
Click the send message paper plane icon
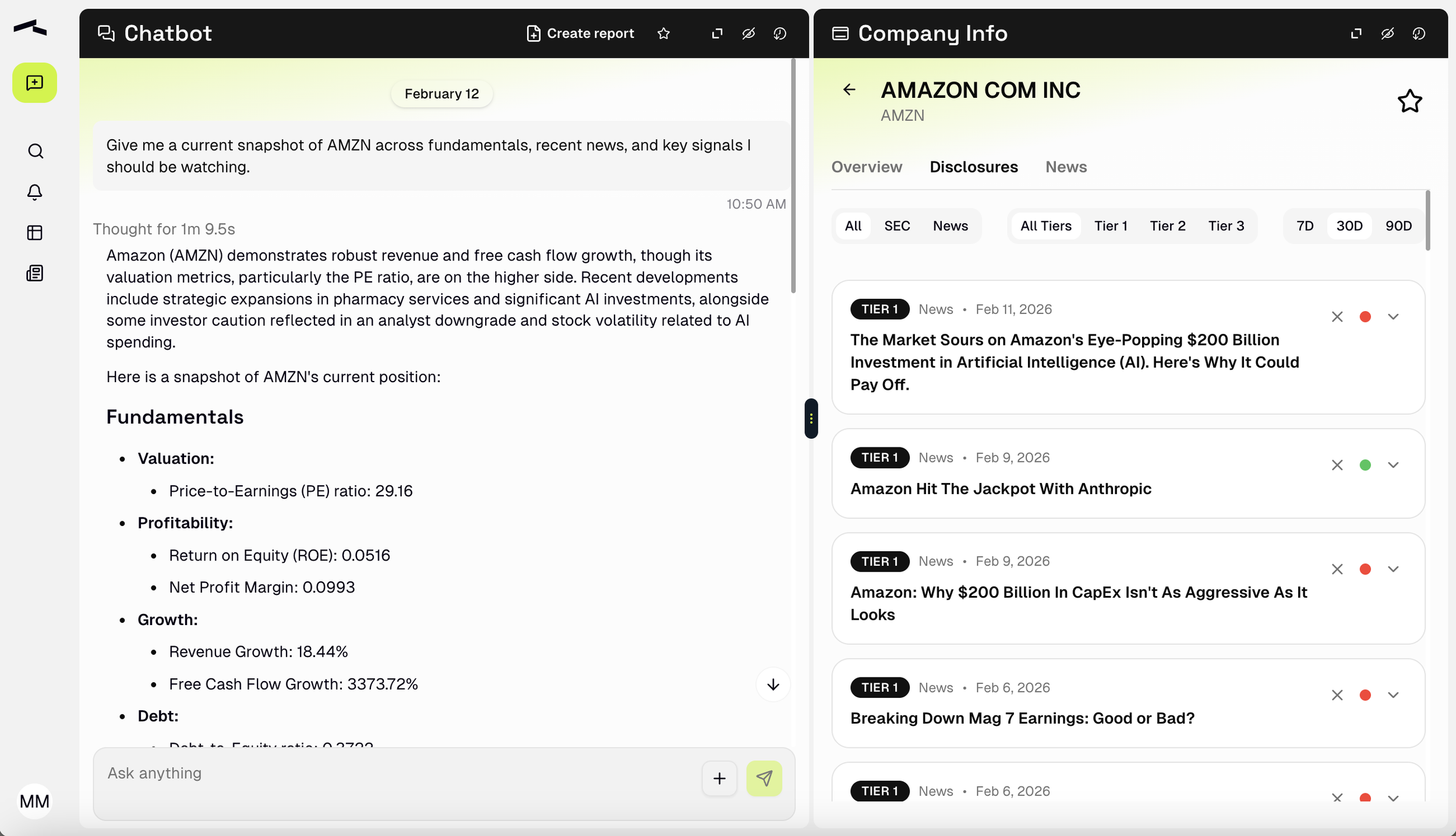(x=764, y=778)
